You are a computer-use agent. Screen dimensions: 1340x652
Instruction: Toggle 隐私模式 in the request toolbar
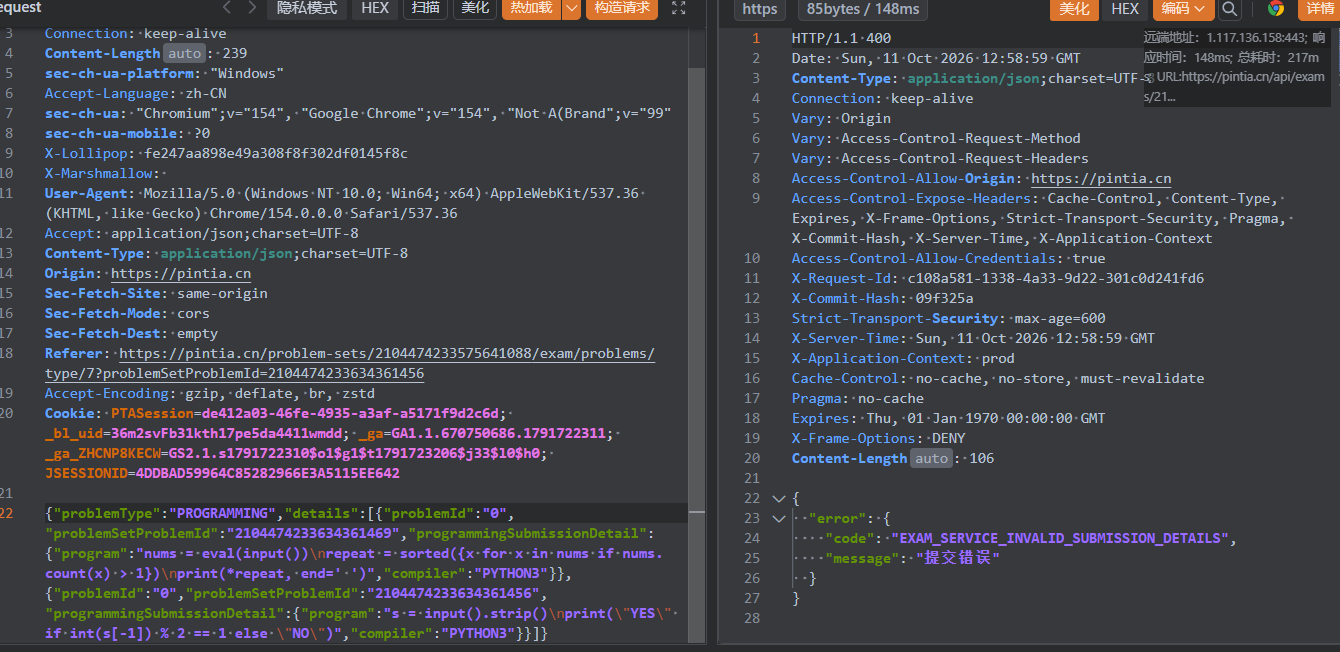306,9
